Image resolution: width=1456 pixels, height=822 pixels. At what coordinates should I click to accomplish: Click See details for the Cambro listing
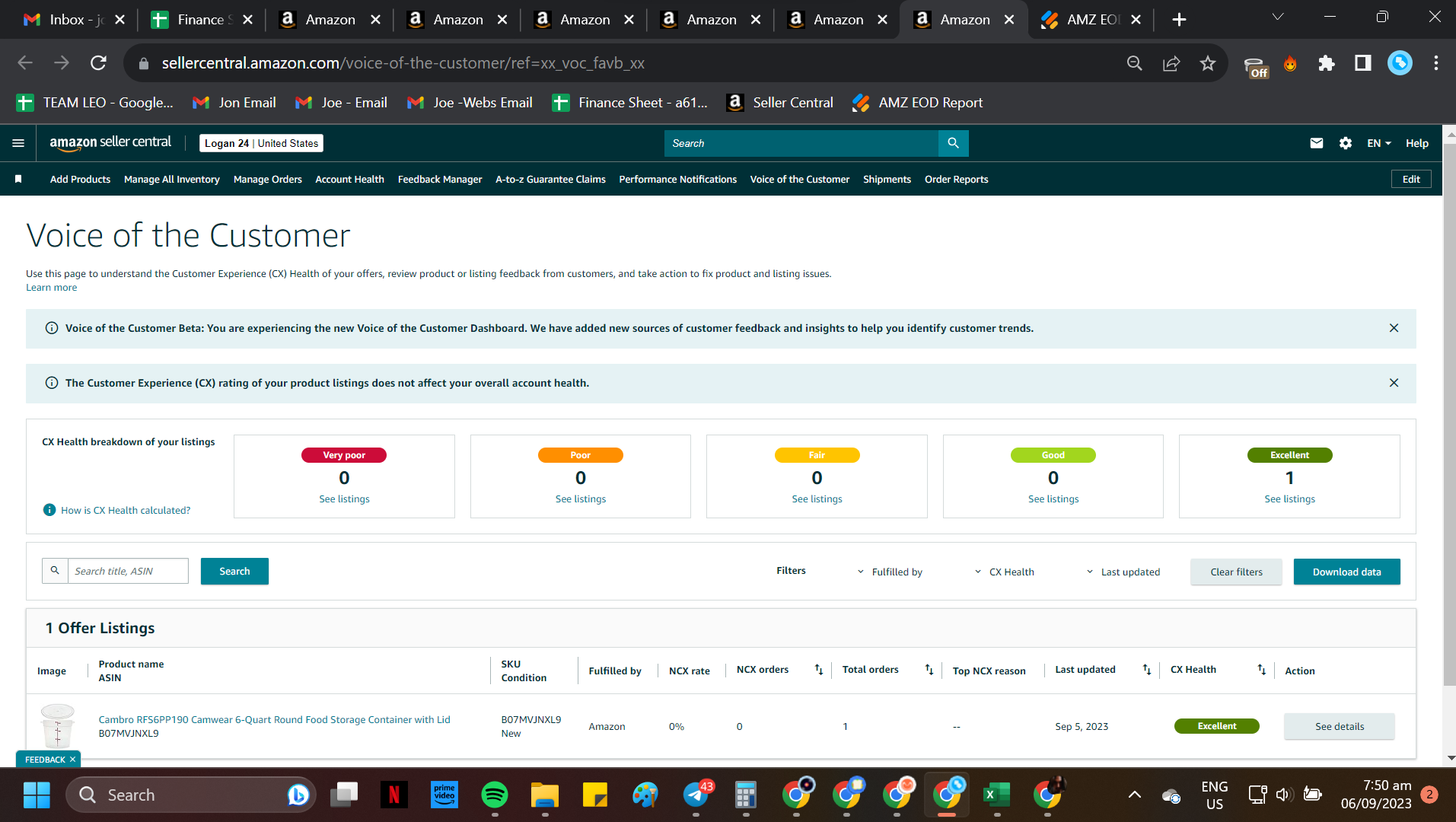point(1339,726)
